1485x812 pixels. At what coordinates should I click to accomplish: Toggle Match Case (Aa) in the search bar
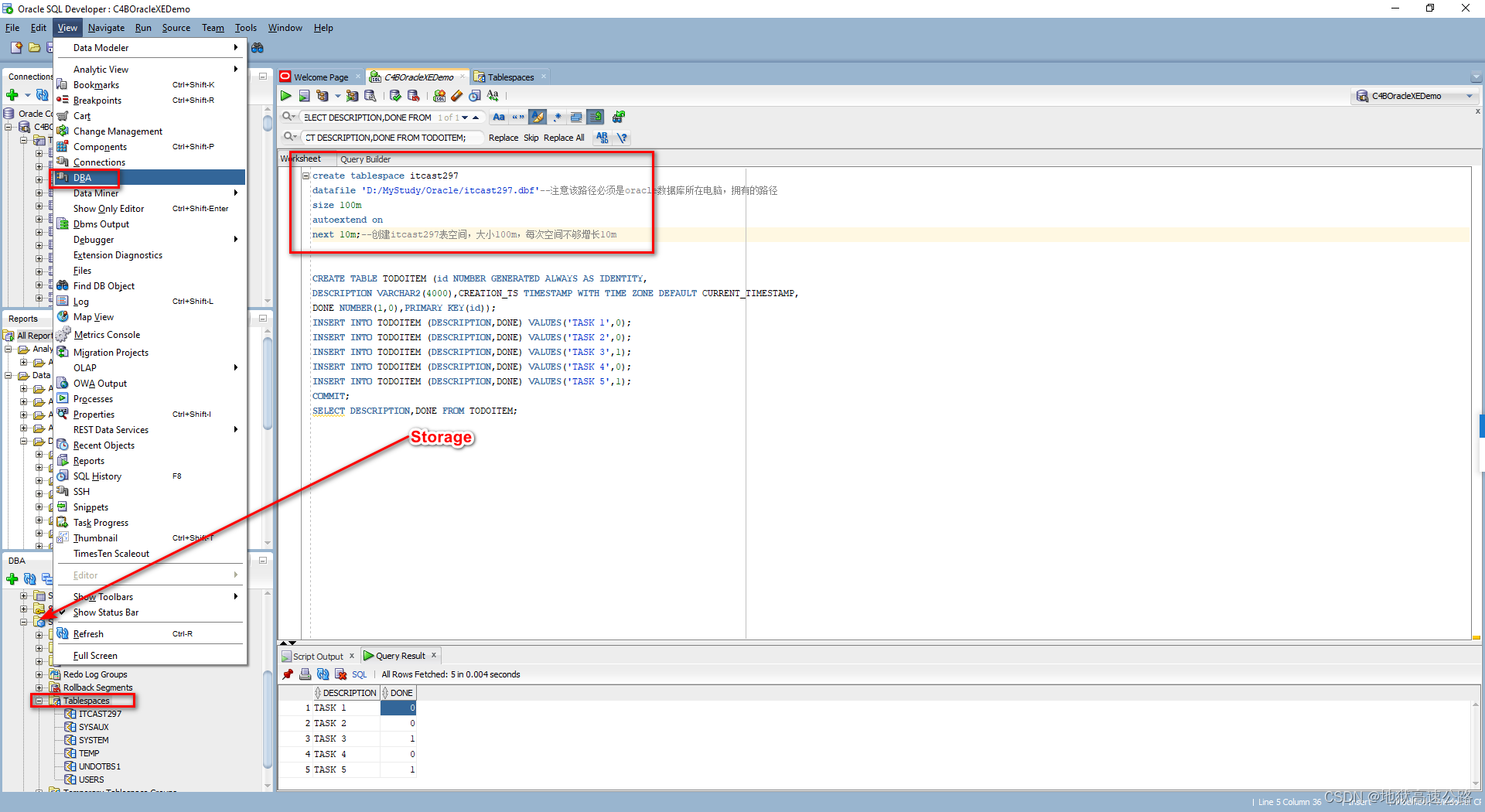tap(499, 117)
